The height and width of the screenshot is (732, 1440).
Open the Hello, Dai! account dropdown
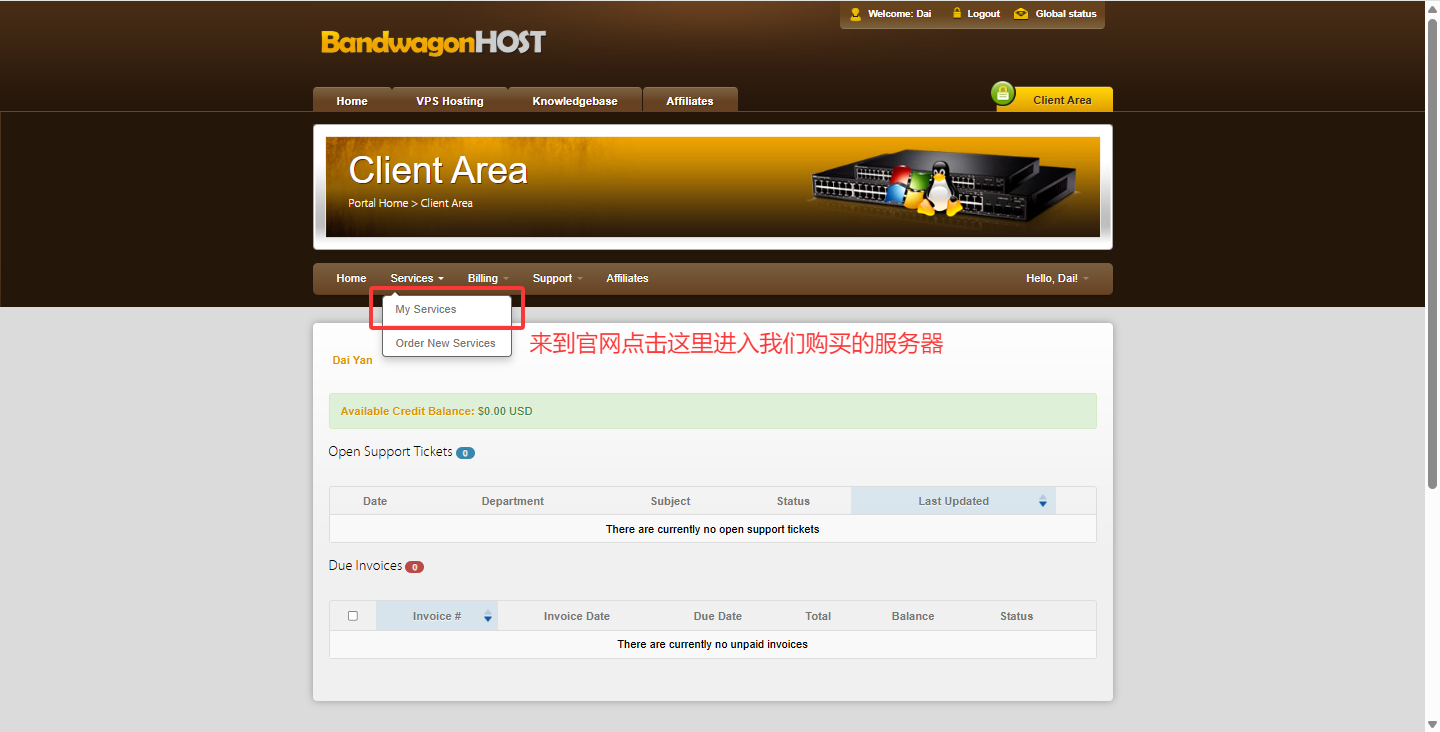pos(1057,278)
